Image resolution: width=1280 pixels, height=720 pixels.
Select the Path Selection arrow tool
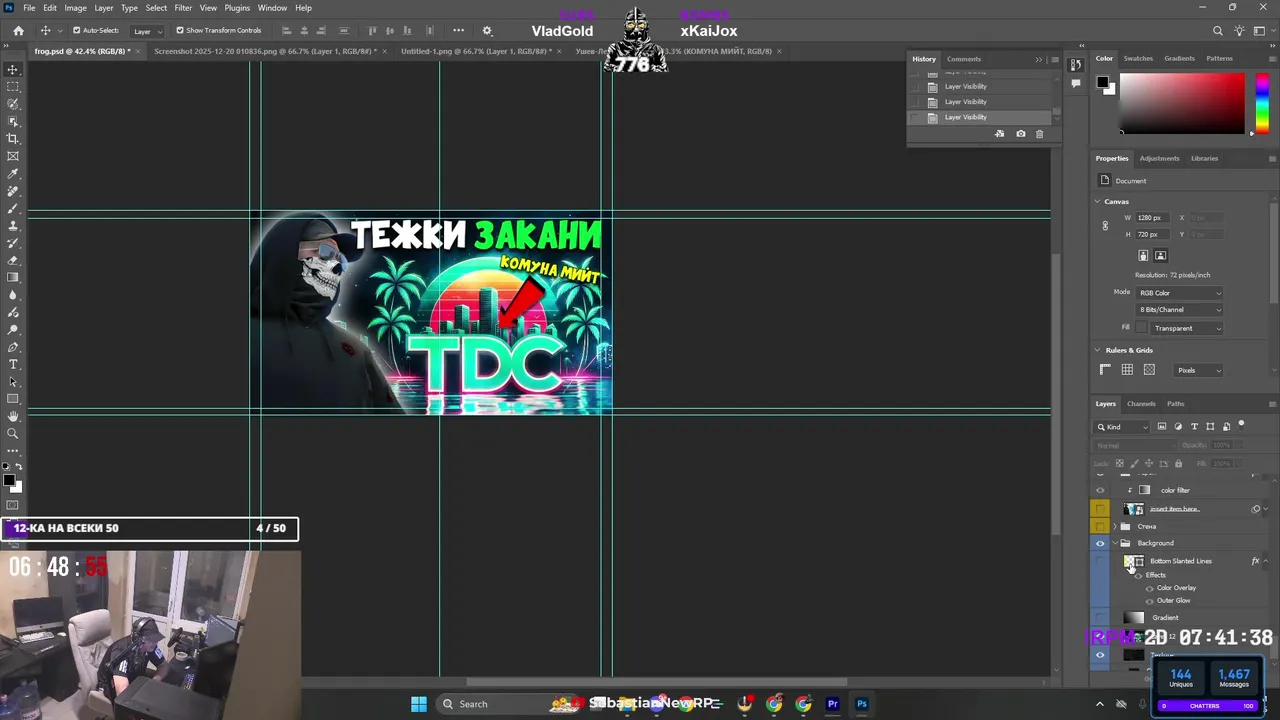click(13, 382)
